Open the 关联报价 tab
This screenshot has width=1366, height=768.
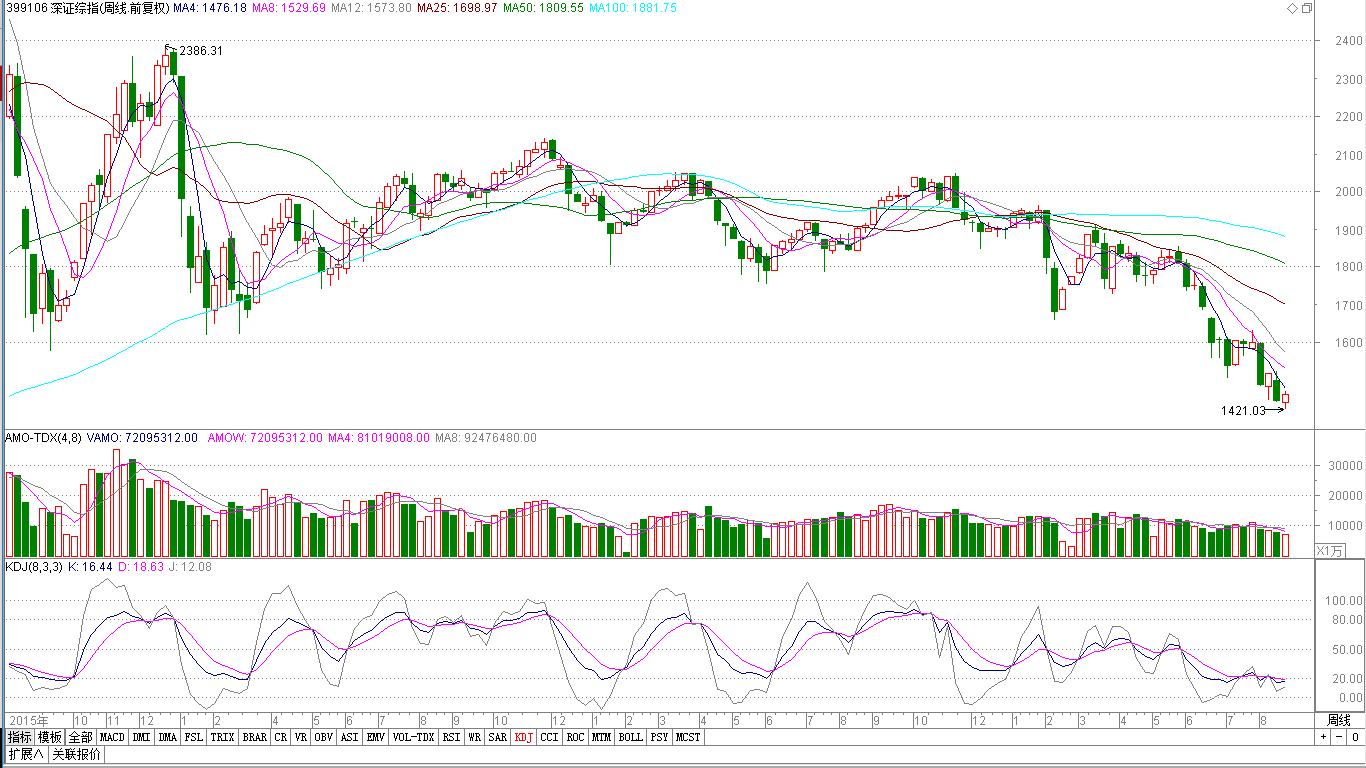pos(76,754)
